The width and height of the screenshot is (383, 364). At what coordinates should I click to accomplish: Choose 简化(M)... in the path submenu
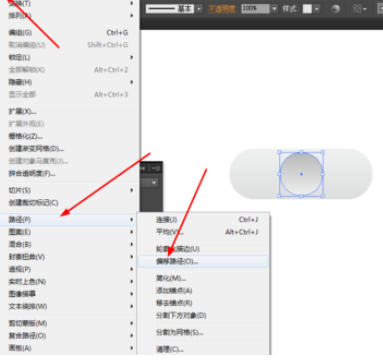tap(203, 278)
